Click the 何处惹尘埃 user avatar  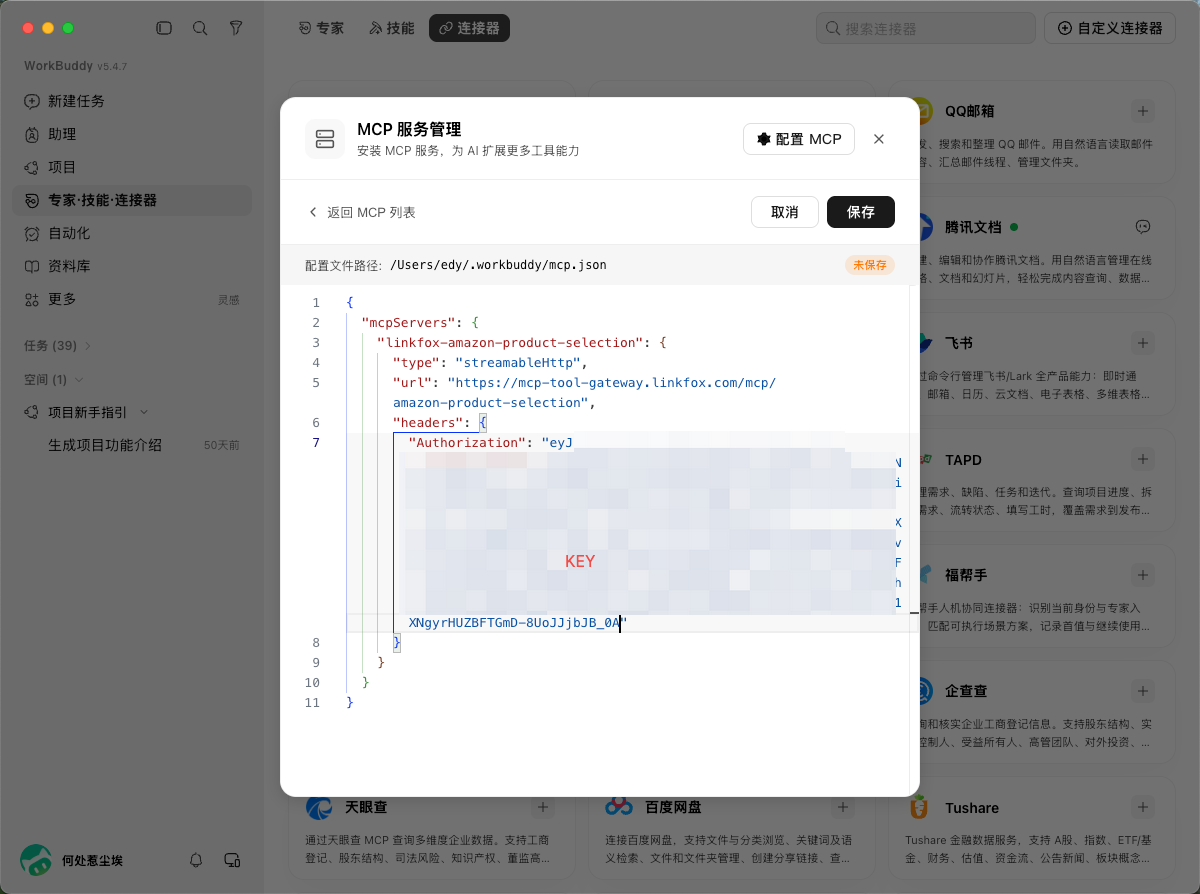37,859
